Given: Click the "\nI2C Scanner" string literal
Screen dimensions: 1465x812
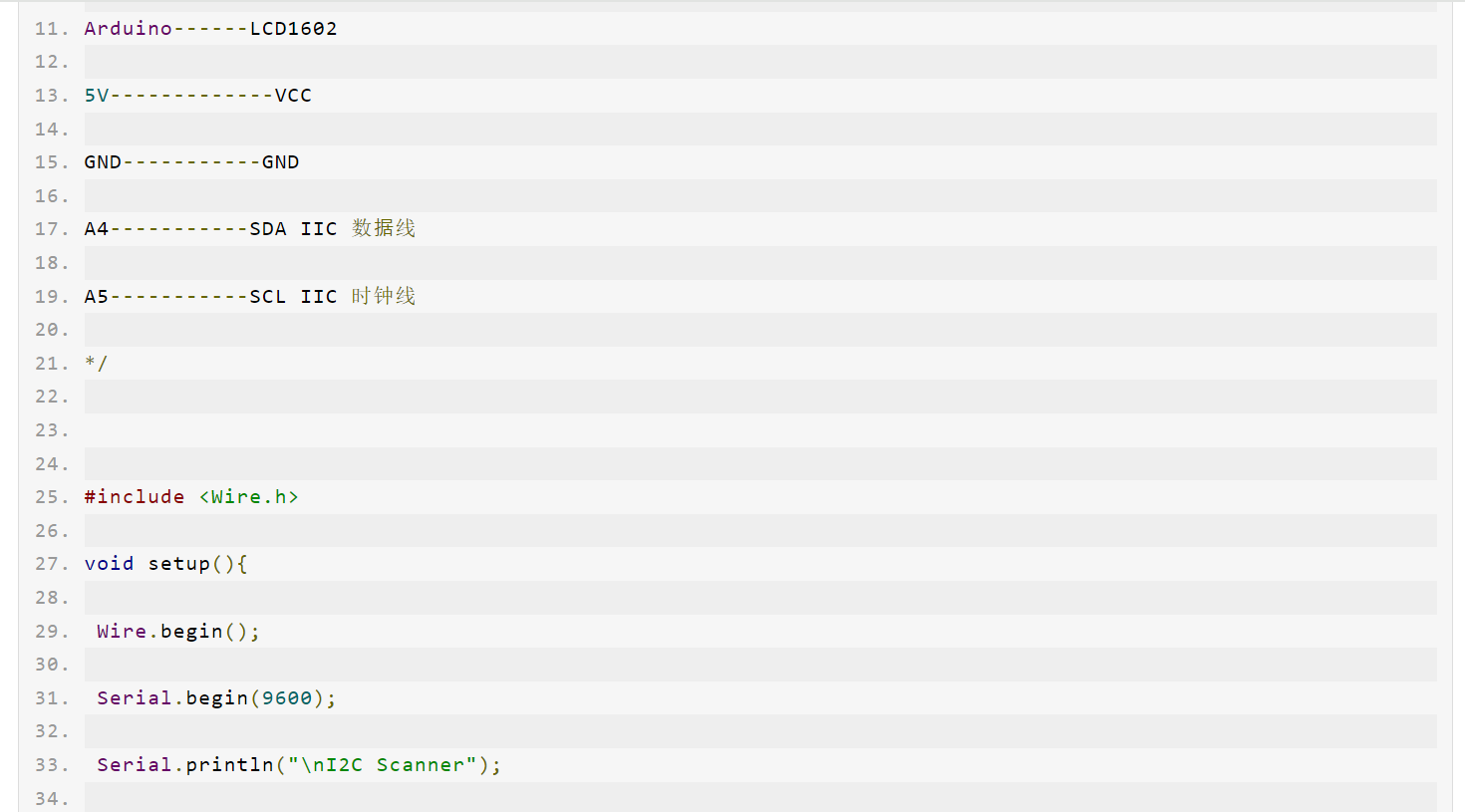Looking at the screenshot, I should click(x=383, y=765).
